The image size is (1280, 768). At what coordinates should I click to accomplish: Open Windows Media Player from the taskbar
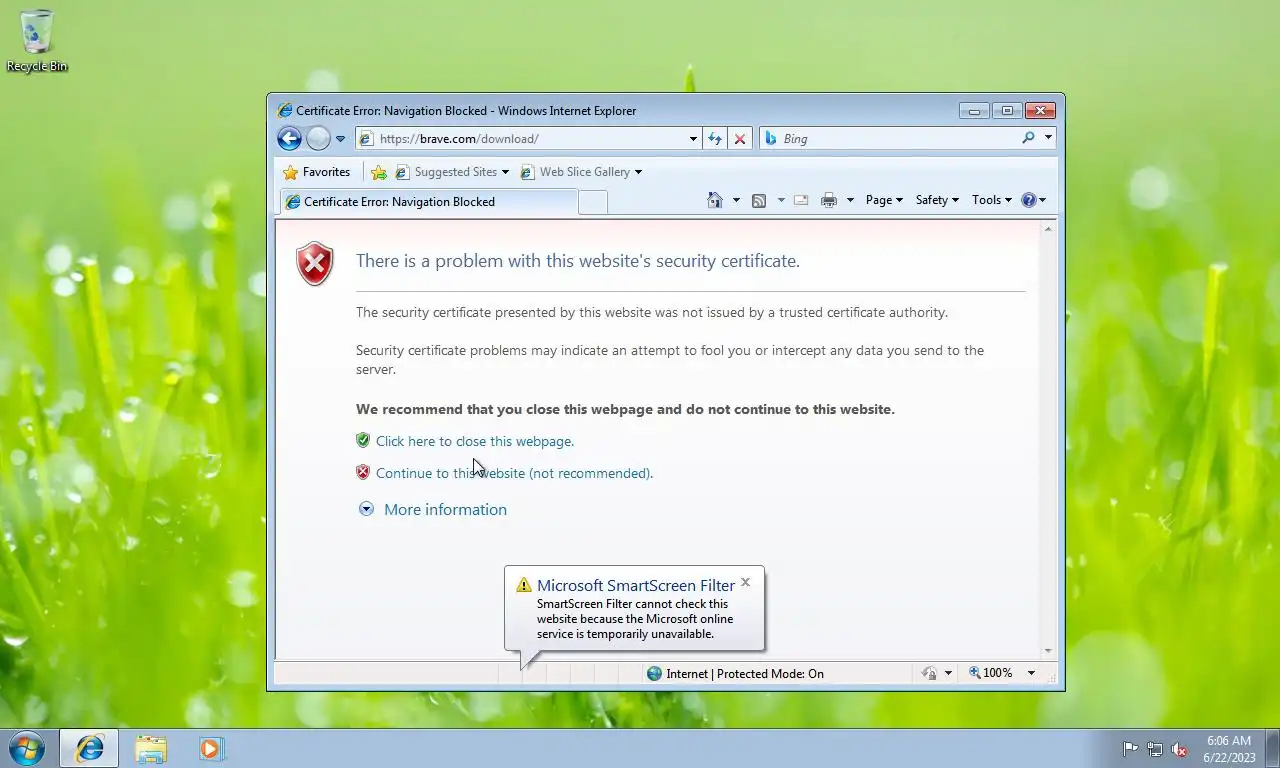click(x=211, y=748)
